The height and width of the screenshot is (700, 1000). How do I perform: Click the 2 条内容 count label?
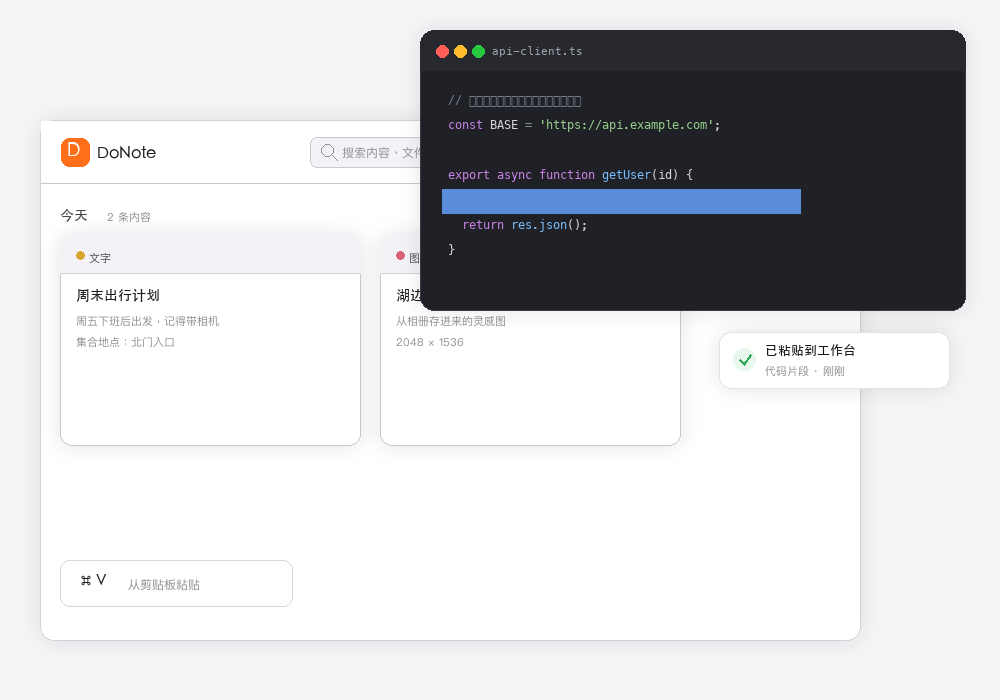pyautogui.click(x=129, y=217)
